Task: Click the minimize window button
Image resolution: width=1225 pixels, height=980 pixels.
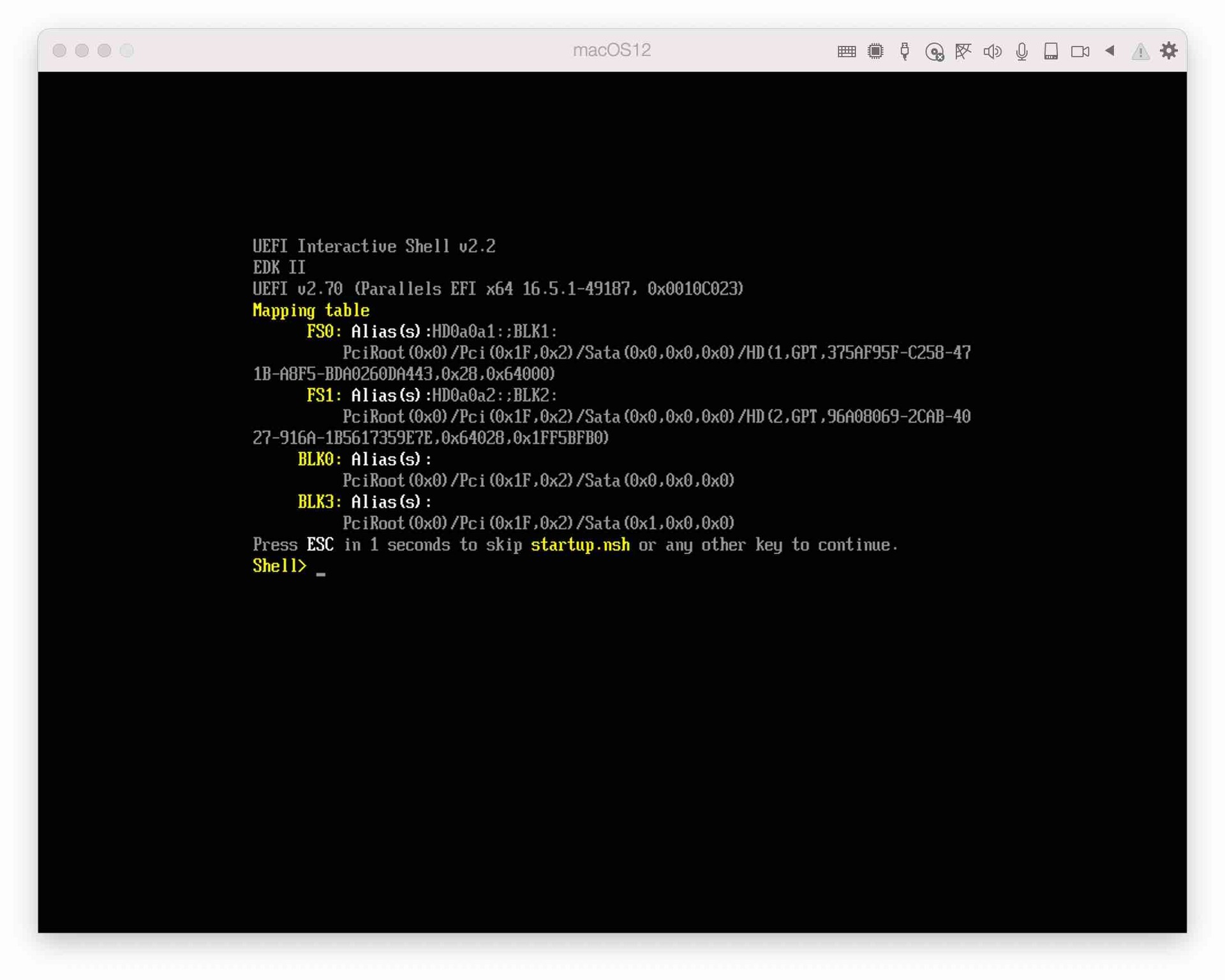Action: [x=82, y=50]
